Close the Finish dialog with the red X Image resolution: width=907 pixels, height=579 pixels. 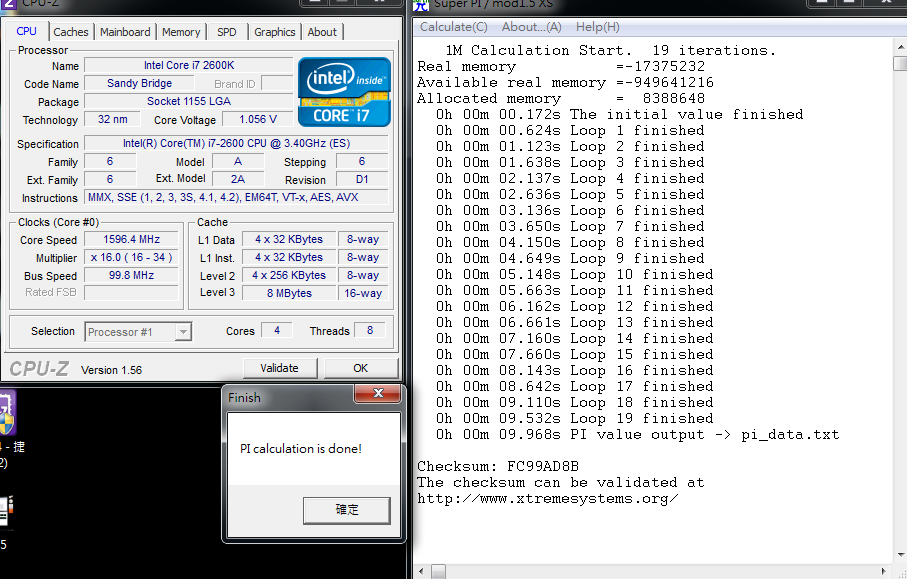[x=378, y=393]
